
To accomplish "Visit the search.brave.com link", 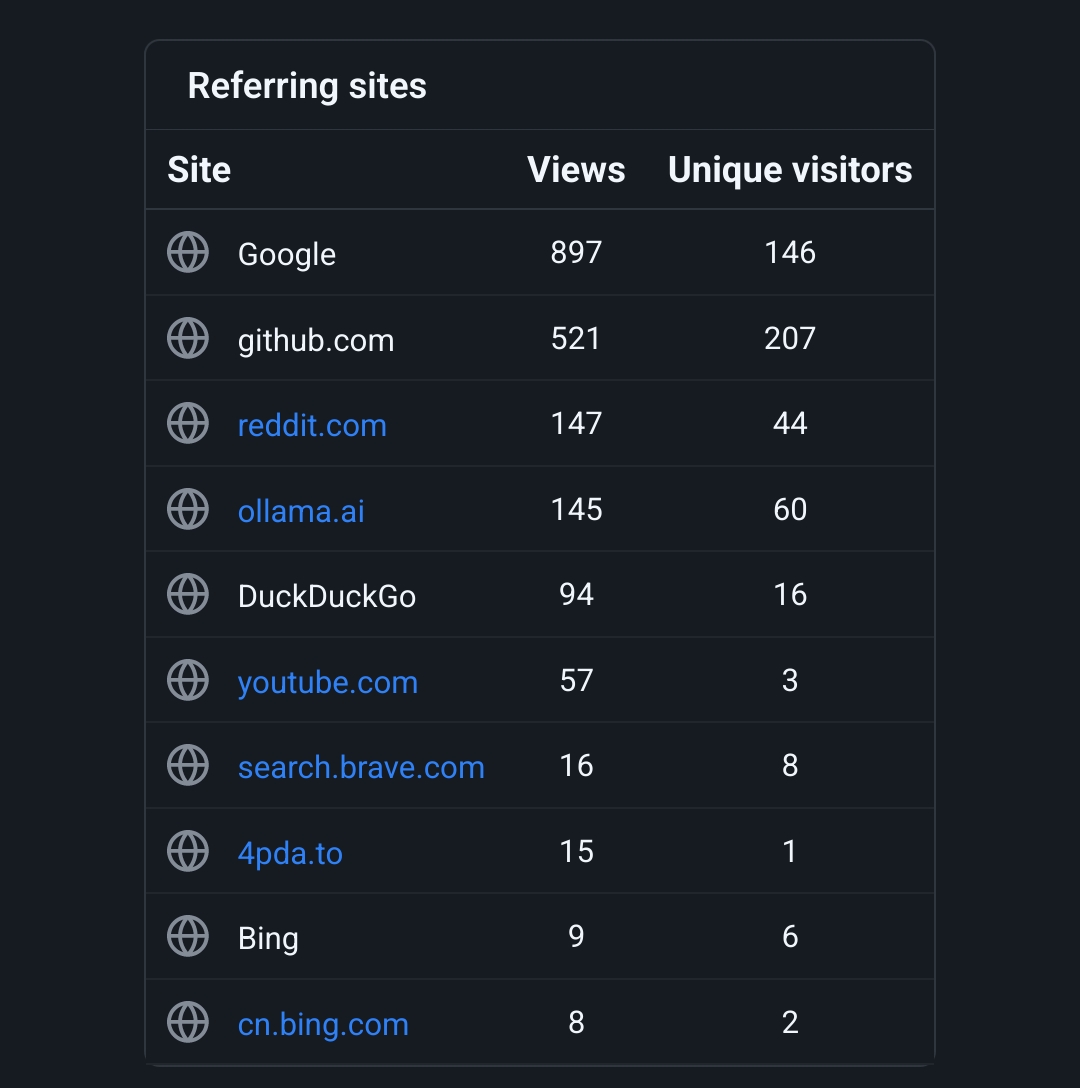I will coord(361,767).
